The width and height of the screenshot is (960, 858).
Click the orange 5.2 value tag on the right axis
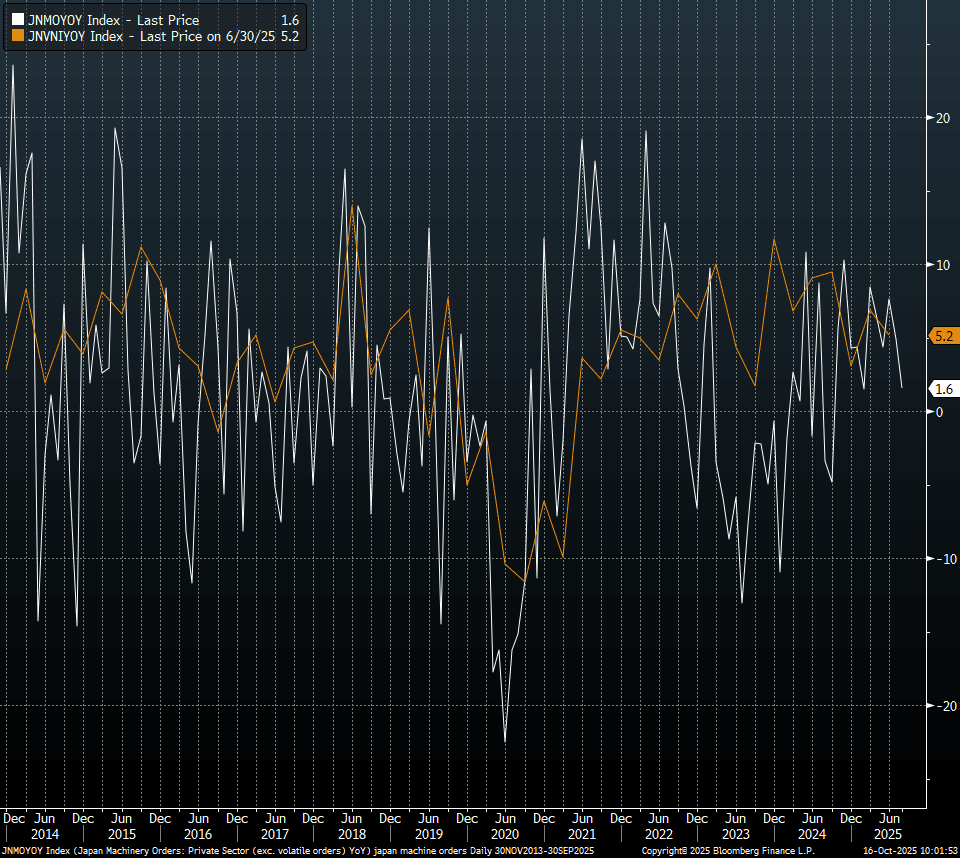944,336
